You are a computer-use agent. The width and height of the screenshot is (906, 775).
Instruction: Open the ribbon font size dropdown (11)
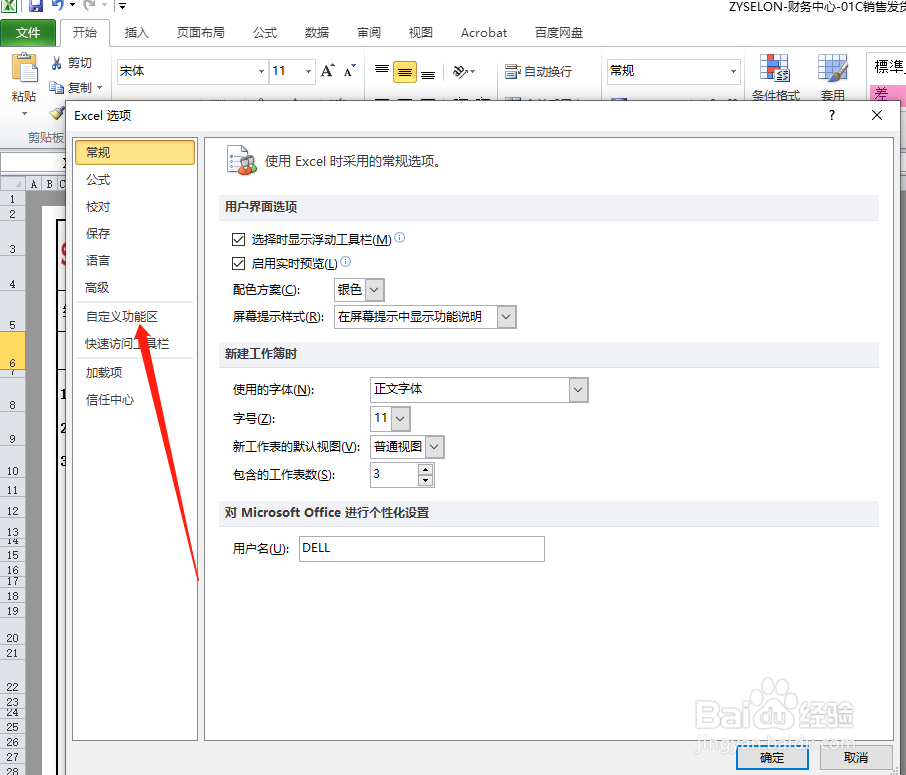308,71
